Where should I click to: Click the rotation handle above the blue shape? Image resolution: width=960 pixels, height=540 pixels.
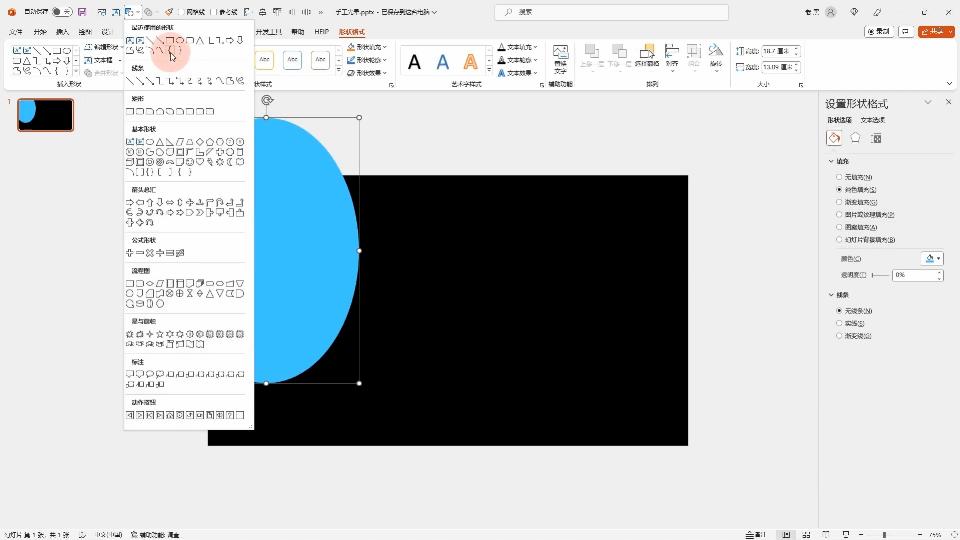[266, 100]
